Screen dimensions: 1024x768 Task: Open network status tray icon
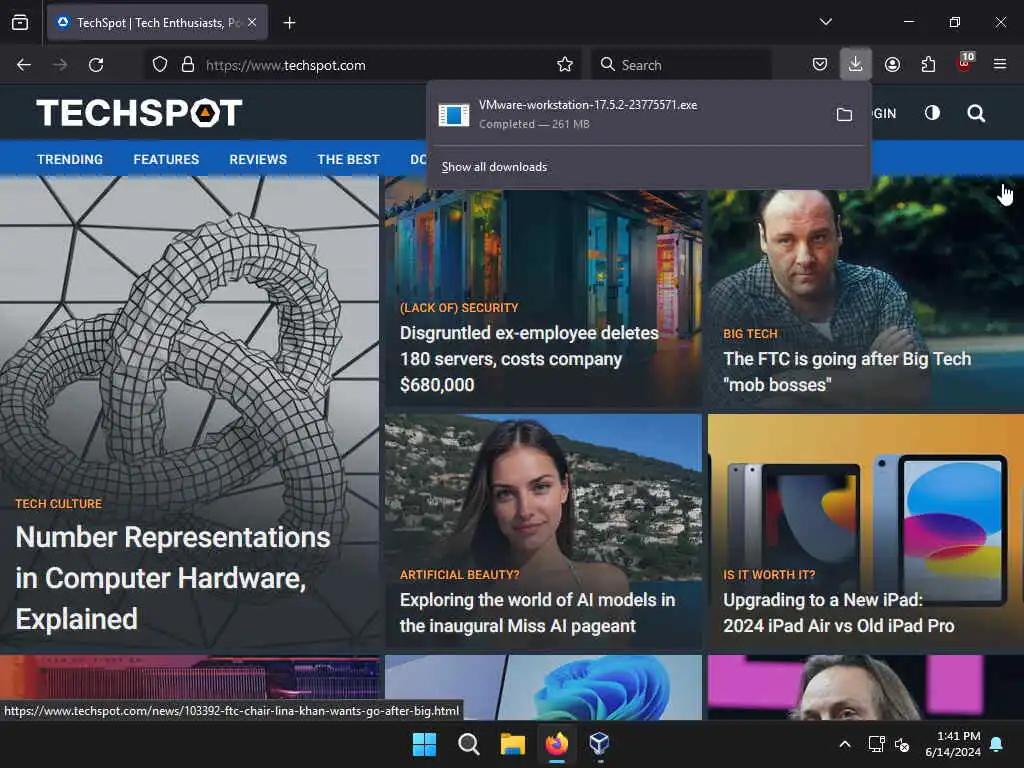pos(876,744)
